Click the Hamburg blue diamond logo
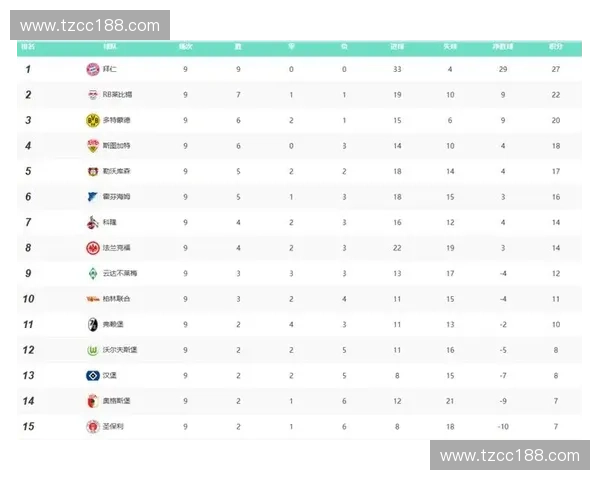Screen dimensions: 600x480 [93, 375]
